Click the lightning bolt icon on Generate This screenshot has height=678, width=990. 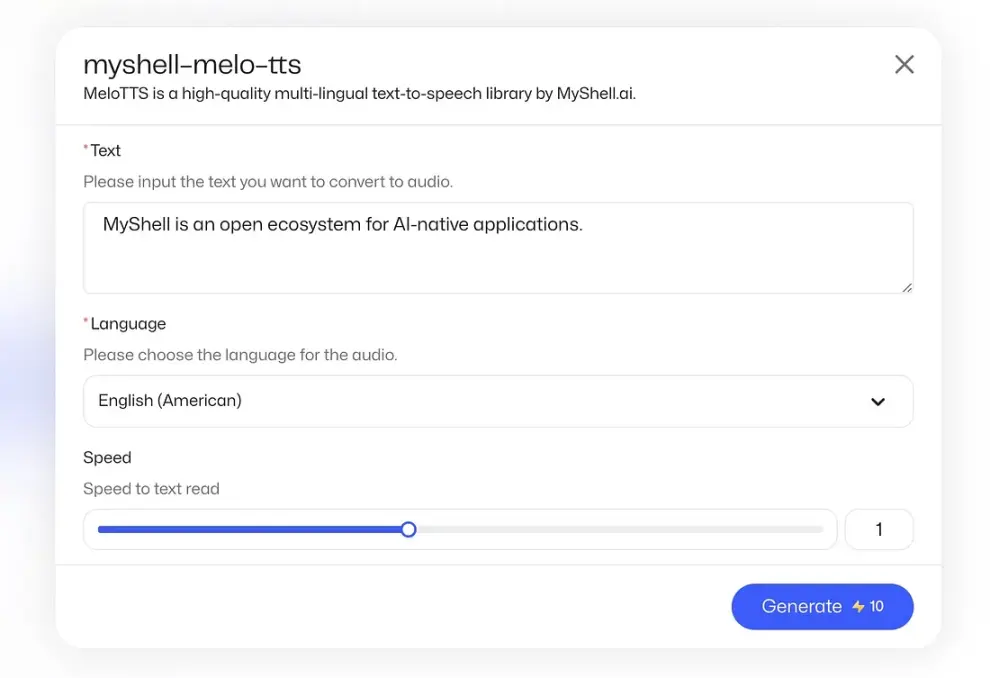[x=858, y=607]
